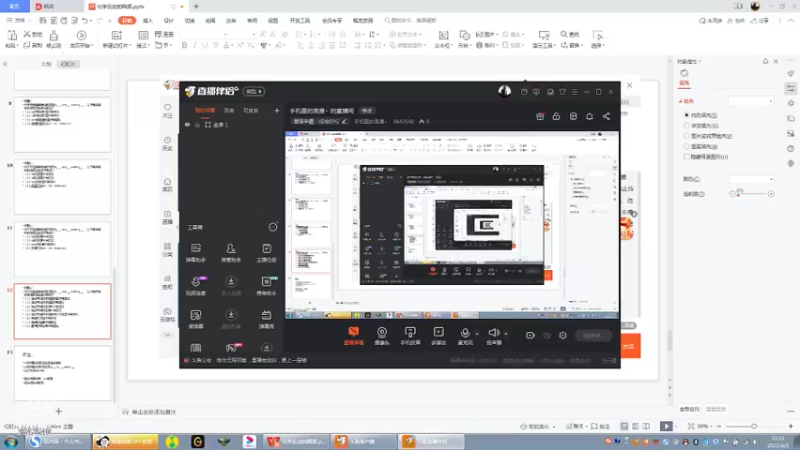The image size is (800, 450).
Task: Open the anchor task tool
Action: [x=266, y=253]
